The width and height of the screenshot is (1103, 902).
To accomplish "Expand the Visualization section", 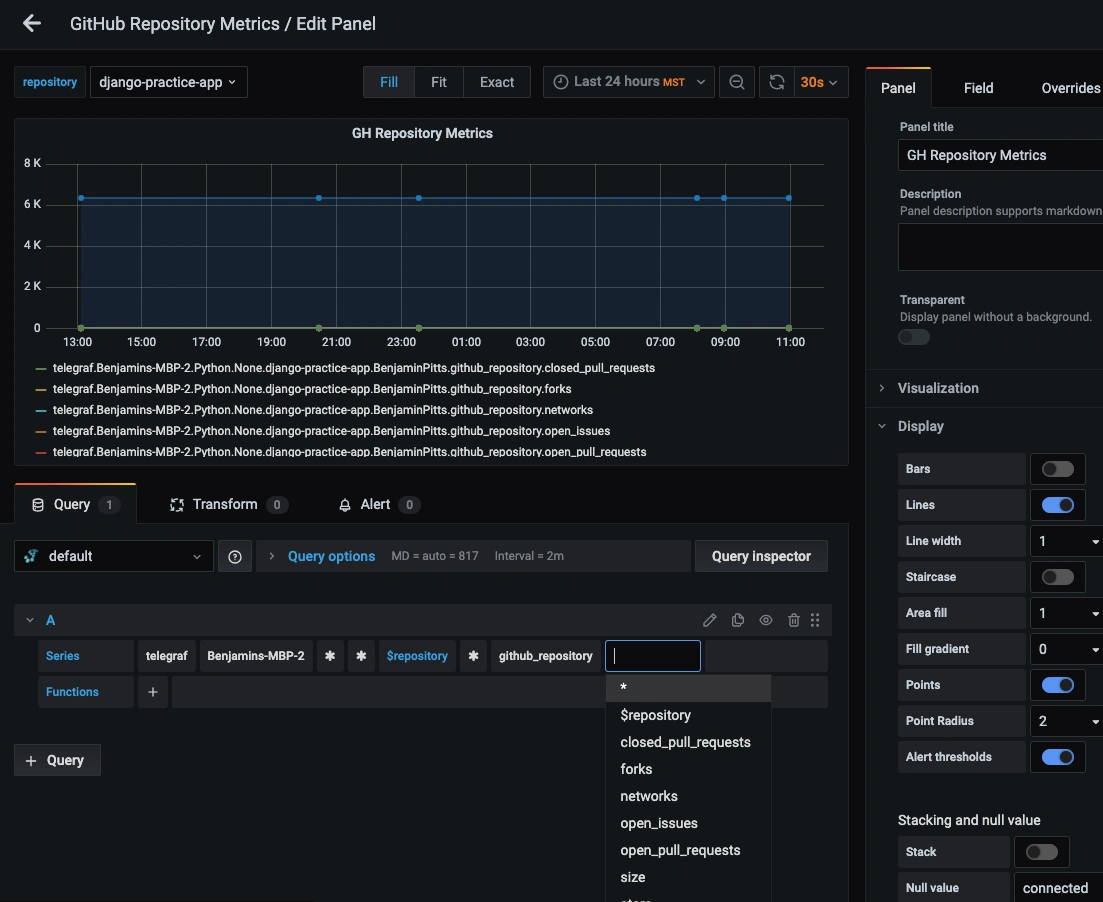I will (x=938, y=388).
